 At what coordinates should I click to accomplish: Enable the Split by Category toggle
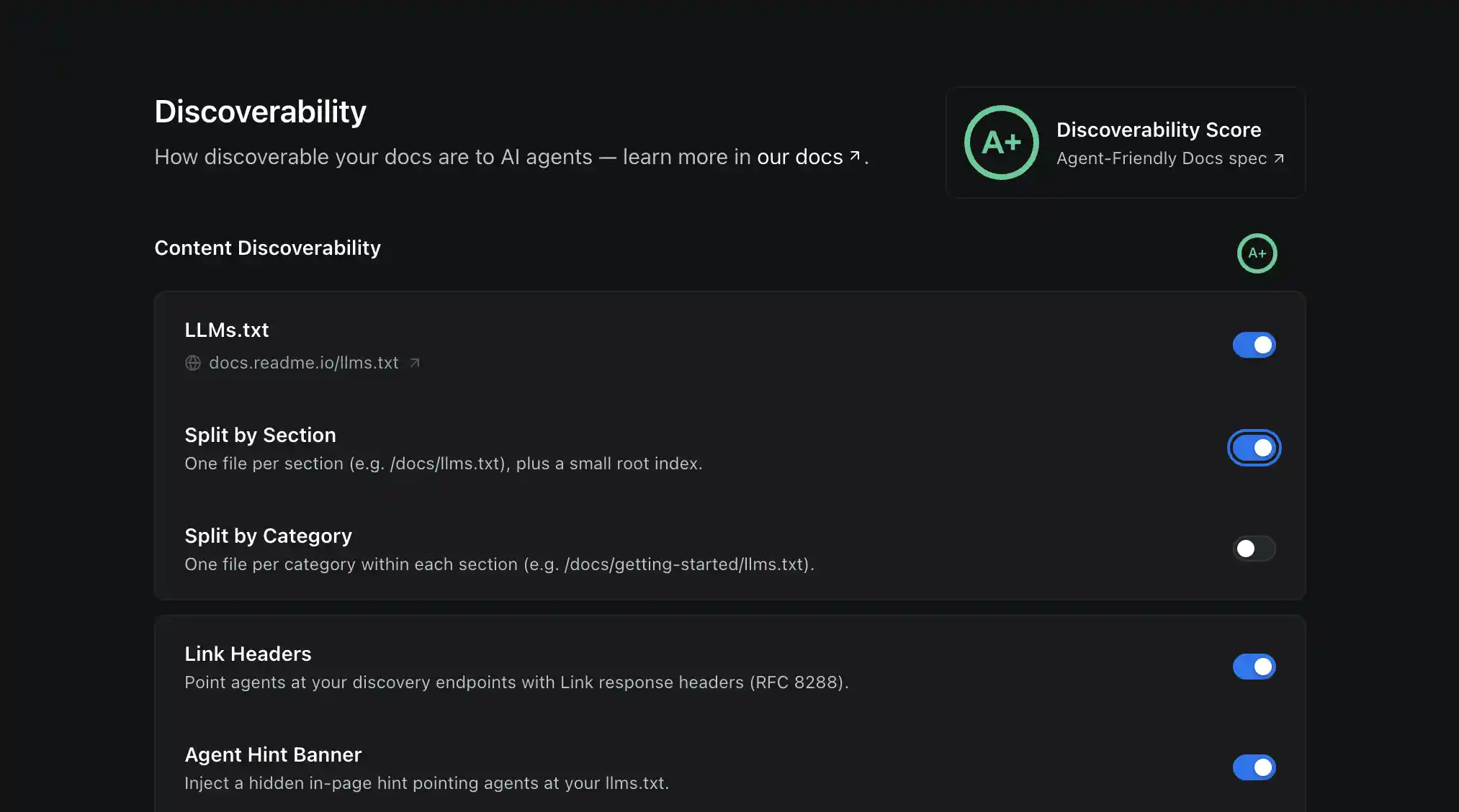coord(1254,549)
